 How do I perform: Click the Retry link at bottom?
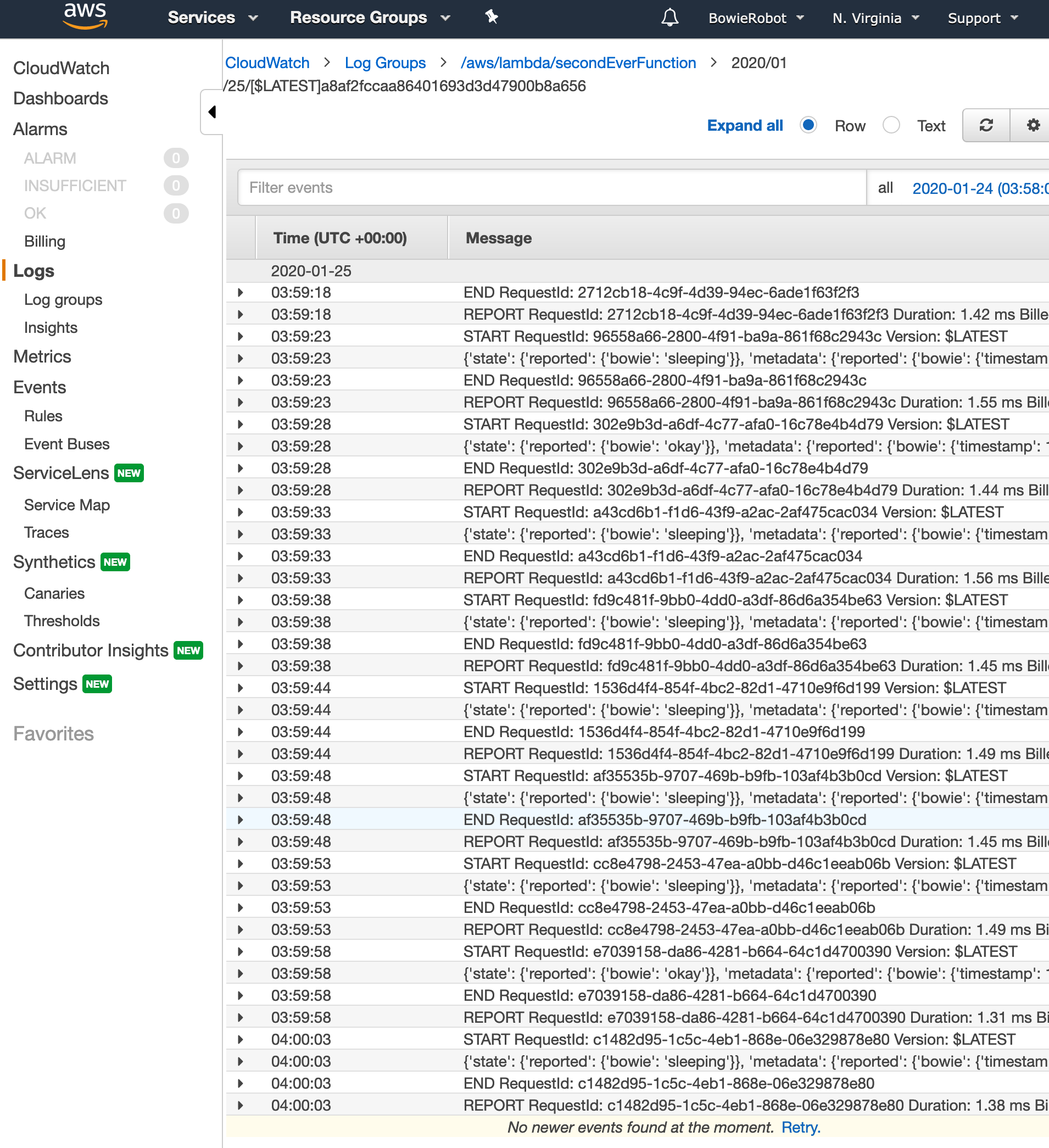click(x=800, y=1127)
